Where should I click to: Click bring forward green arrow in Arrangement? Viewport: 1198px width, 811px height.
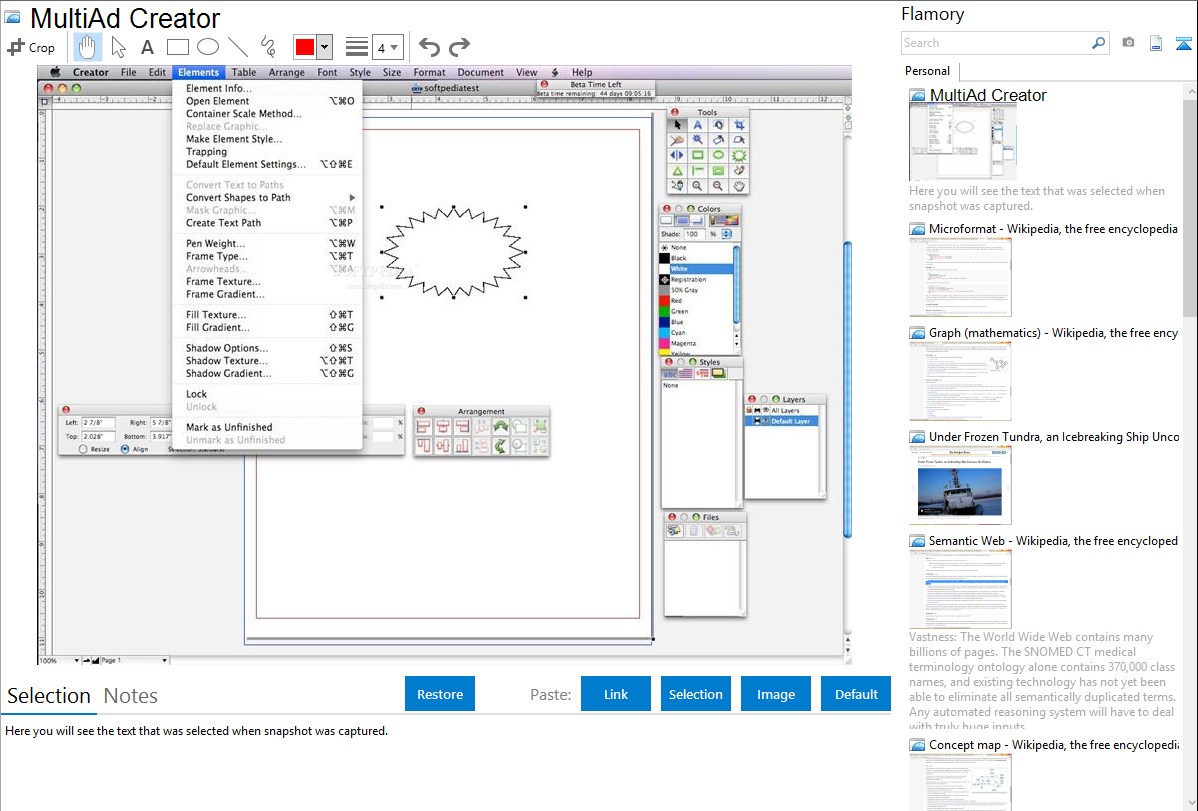pos(500,426)
